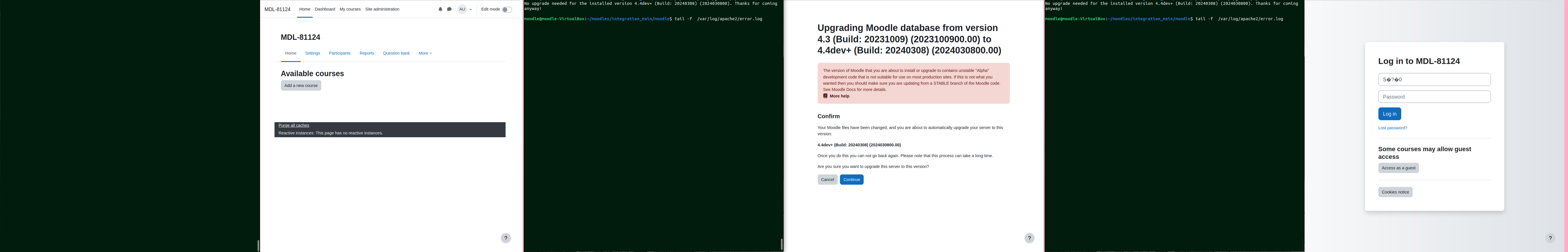The height and width of the screenshot is (252, 1568).
Task: Open Site administration in top navigation
Action: click(x=382, y=9)
